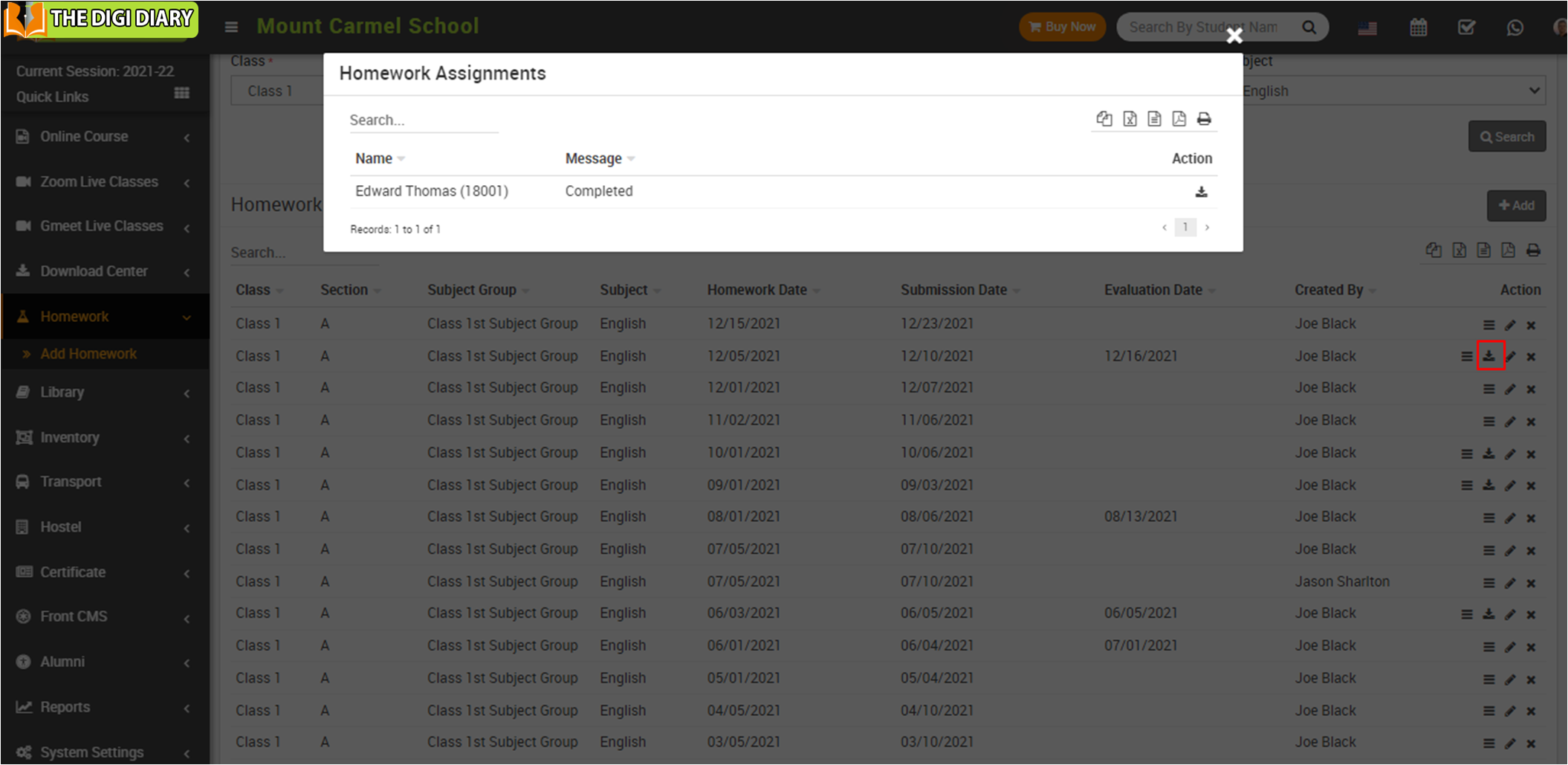Click the Buy Now button
The height and width of the screenshot is (765, 1568).
[x=1062, y=27]
